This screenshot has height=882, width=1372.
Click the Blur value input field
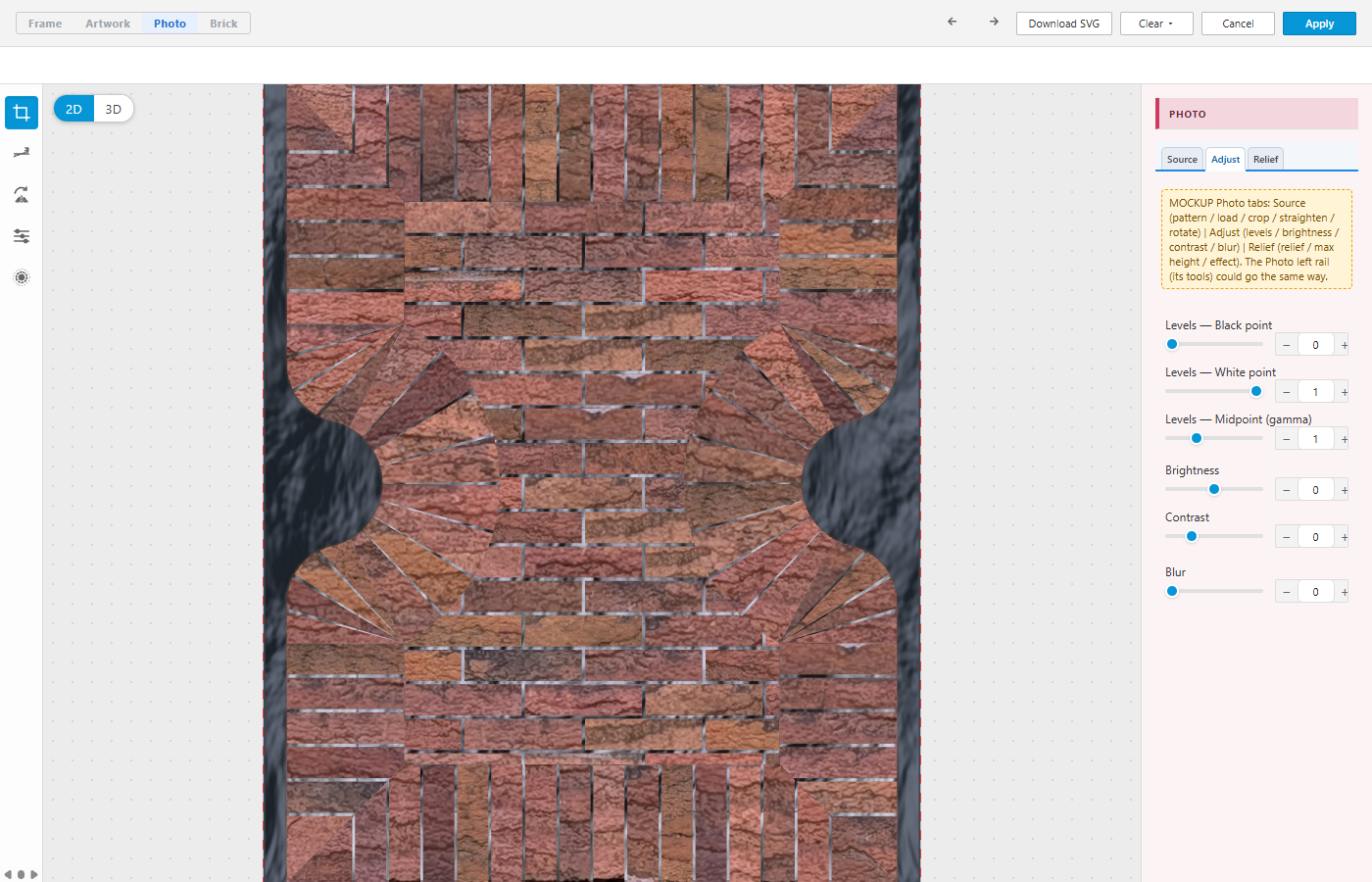coord(1316,592)
